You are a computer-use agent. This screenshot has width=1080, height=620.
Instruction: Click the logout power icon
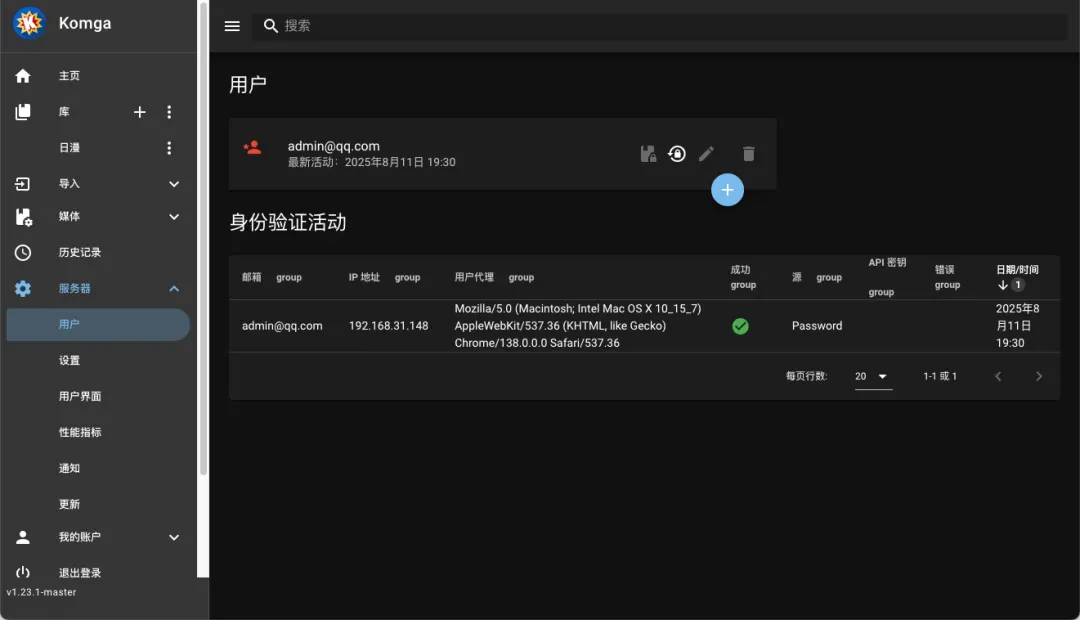(x=23, y=572)
